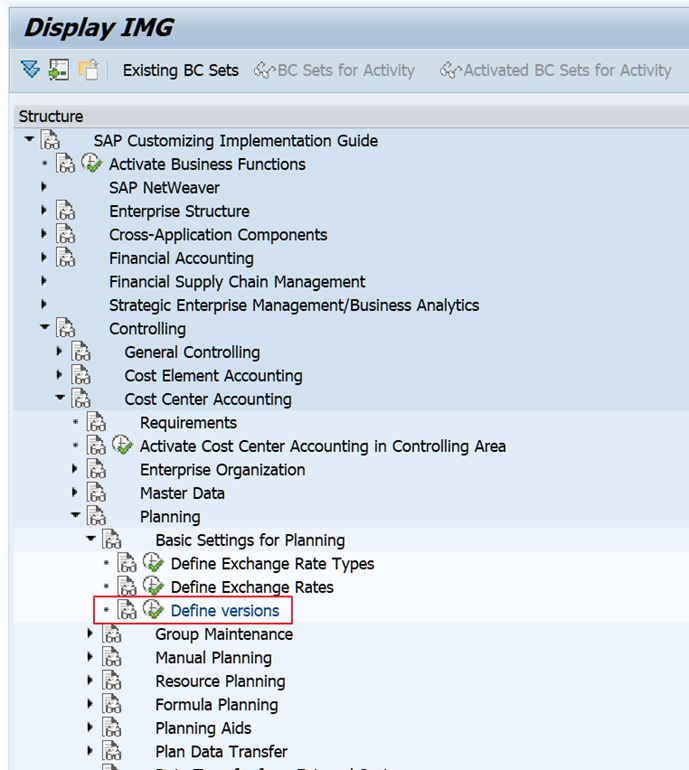Open documentation icon for Define versions
This screenshot has height=770, width=689.
pyautogui.click(x=127, y=610)
